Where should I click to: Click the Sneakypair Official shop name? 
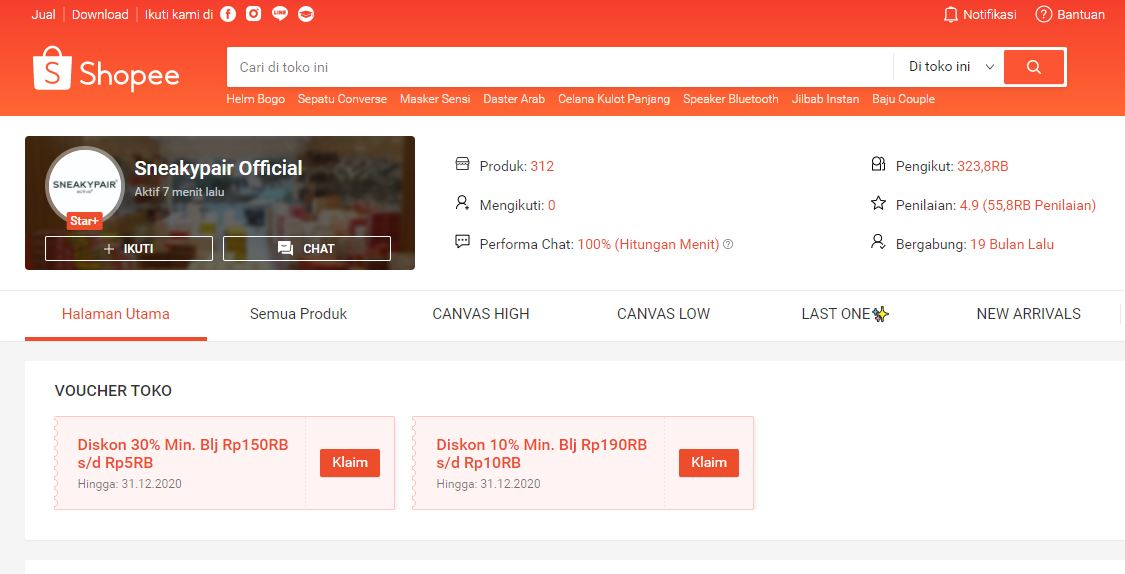[x=218, y=169]
